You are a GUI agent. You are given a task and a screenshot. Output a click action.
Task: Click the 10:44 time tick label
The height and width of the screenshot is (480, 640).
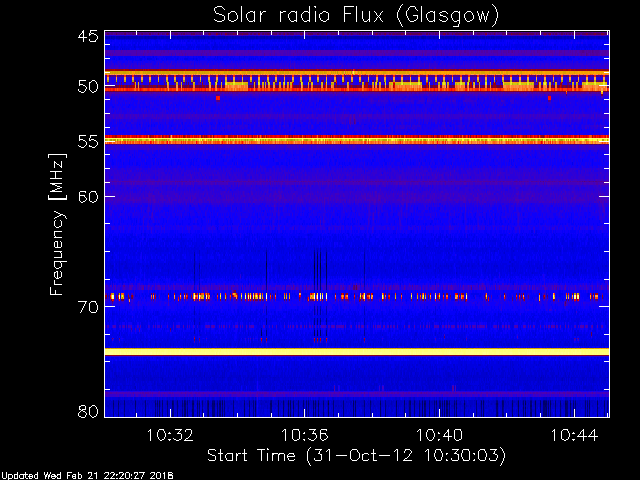click(x=574, y=435)
